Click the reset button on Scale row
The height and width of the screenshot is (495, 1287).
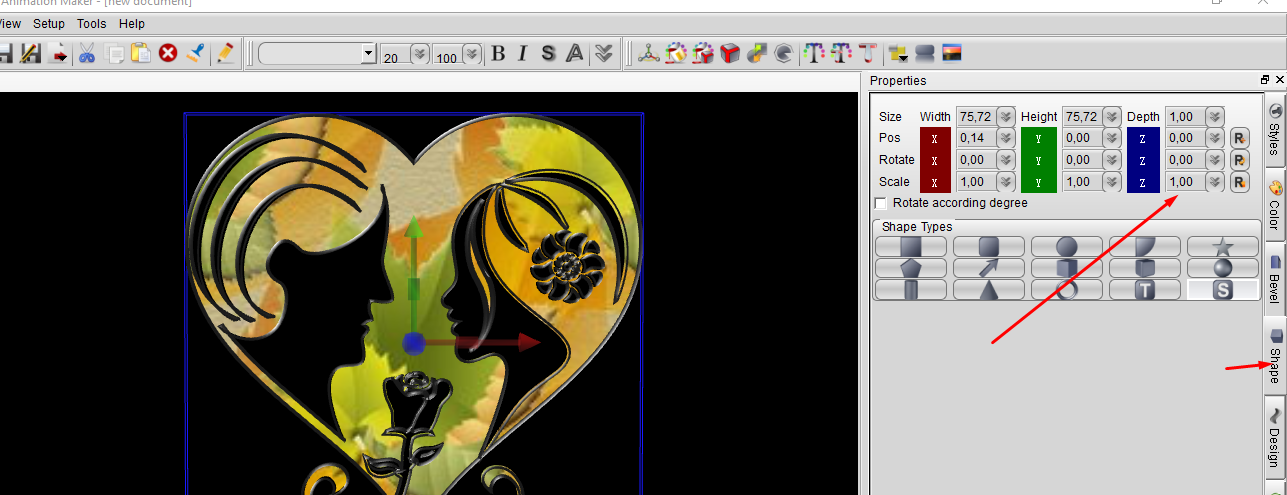coord(1240,182)
